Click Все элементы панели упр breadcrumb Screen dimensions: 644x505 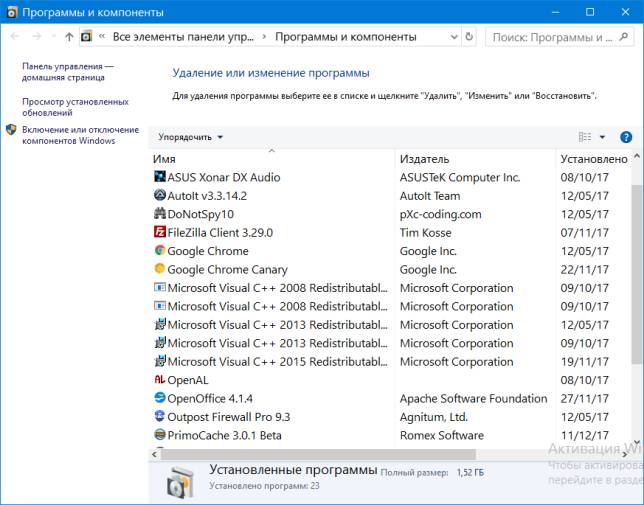[x=183, y=37]
